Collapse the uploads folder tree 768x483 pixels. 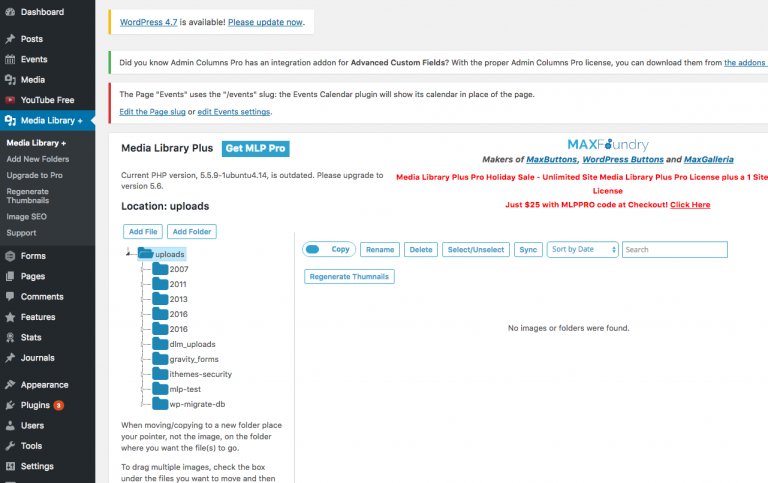pos(130,254)
